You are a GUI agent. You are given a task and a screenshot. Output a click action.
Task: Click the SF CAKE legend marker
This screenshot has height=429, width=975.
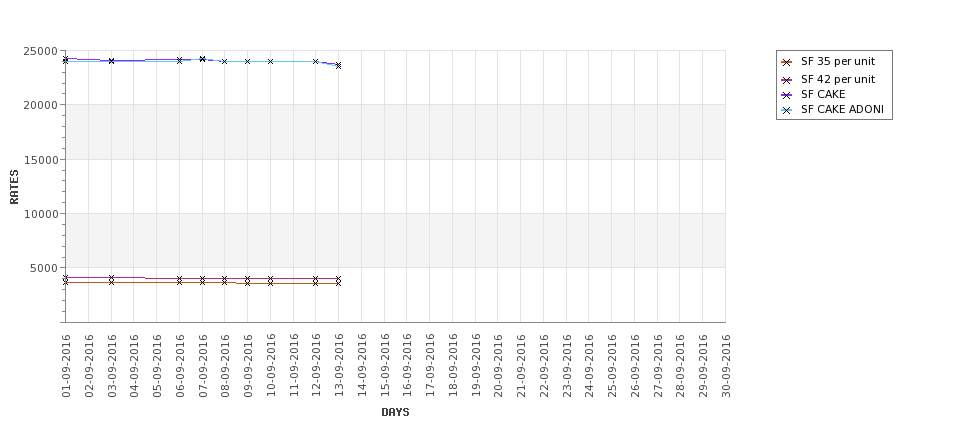pos(787,95)
